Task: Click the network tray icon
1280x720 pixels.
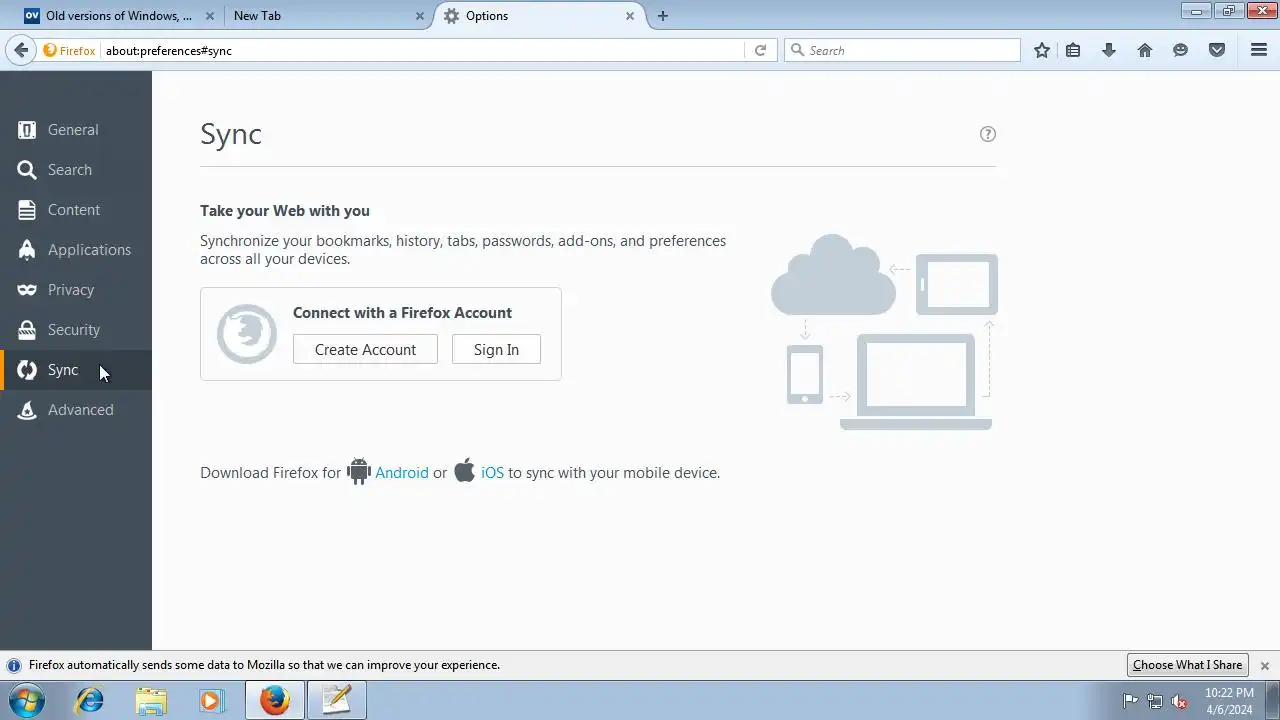Action: pyautogui.click(x=1155, y=701)
